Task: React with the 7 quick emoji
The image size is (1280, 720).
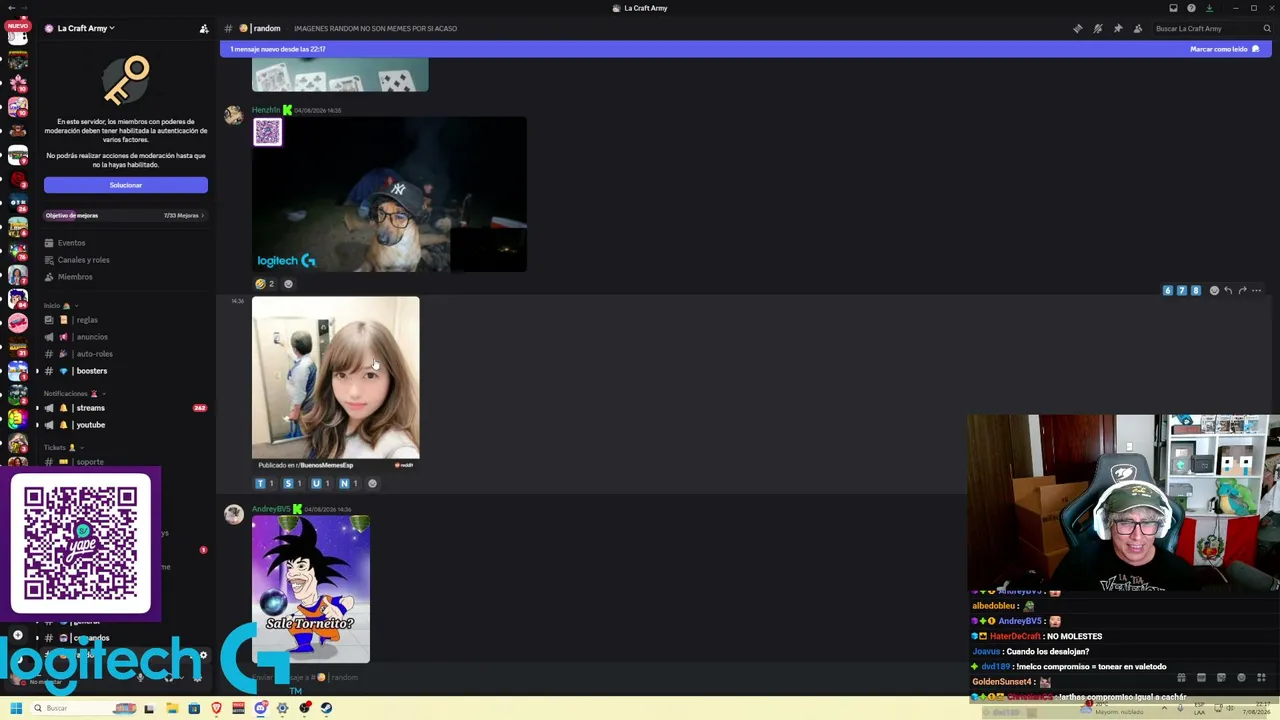Action: [x=1181, y=290]
